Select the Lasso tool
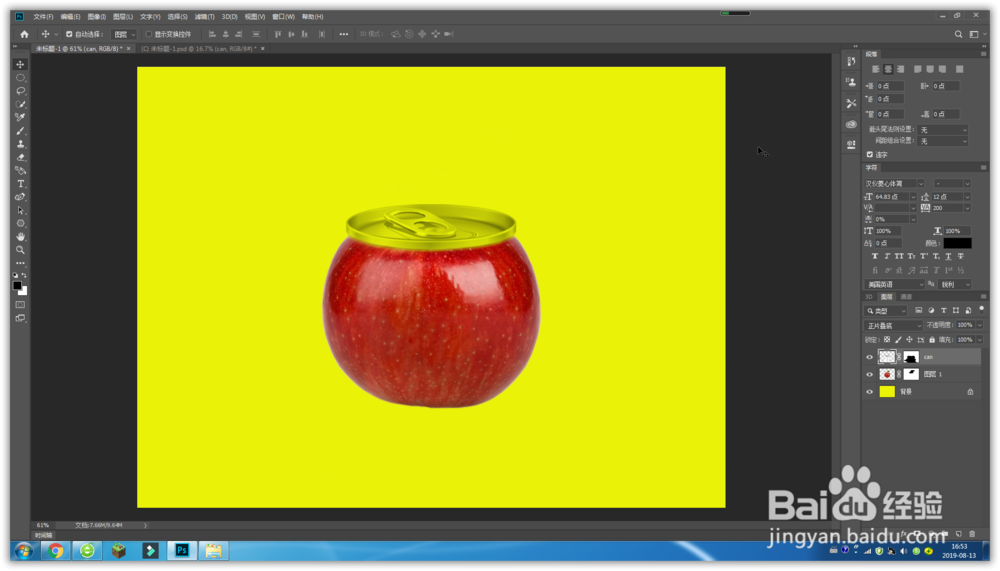This screenshot has height=571, width=1000. pos(20,91)
